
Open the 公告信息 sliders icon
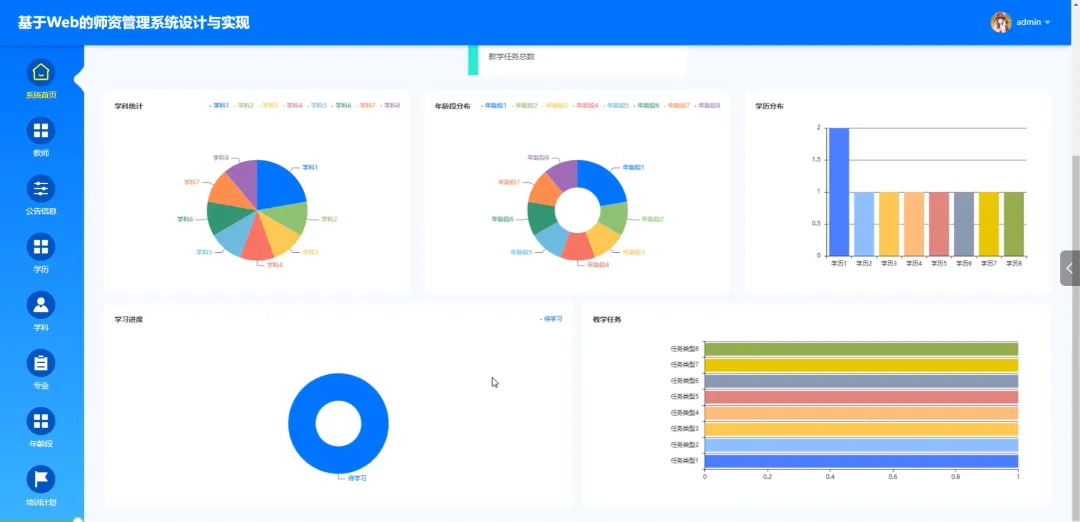(x=41, y=189)
